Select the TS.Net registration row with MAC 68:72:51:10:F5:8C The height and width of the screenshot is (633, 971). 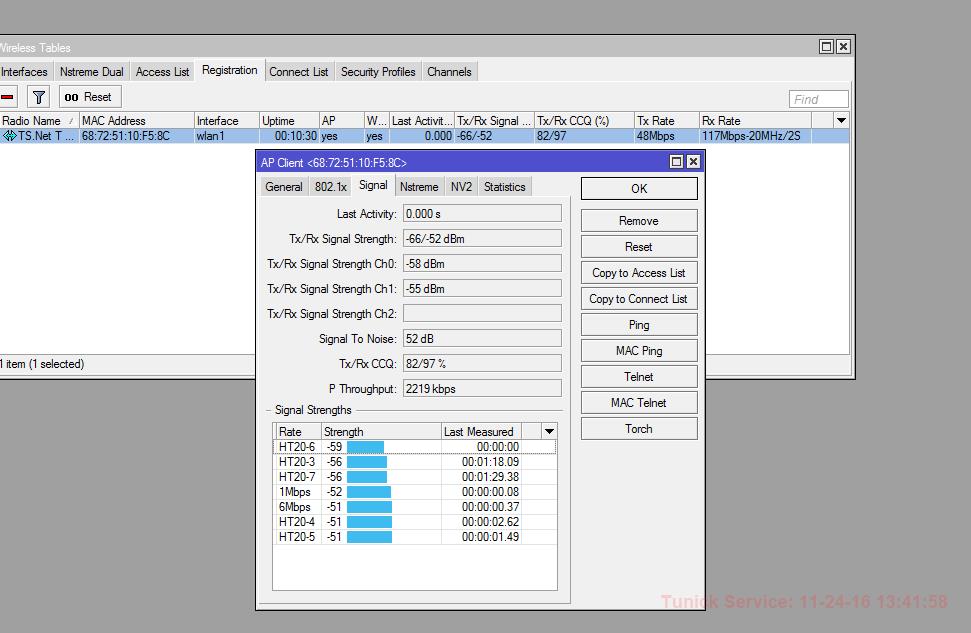[424, 136]
